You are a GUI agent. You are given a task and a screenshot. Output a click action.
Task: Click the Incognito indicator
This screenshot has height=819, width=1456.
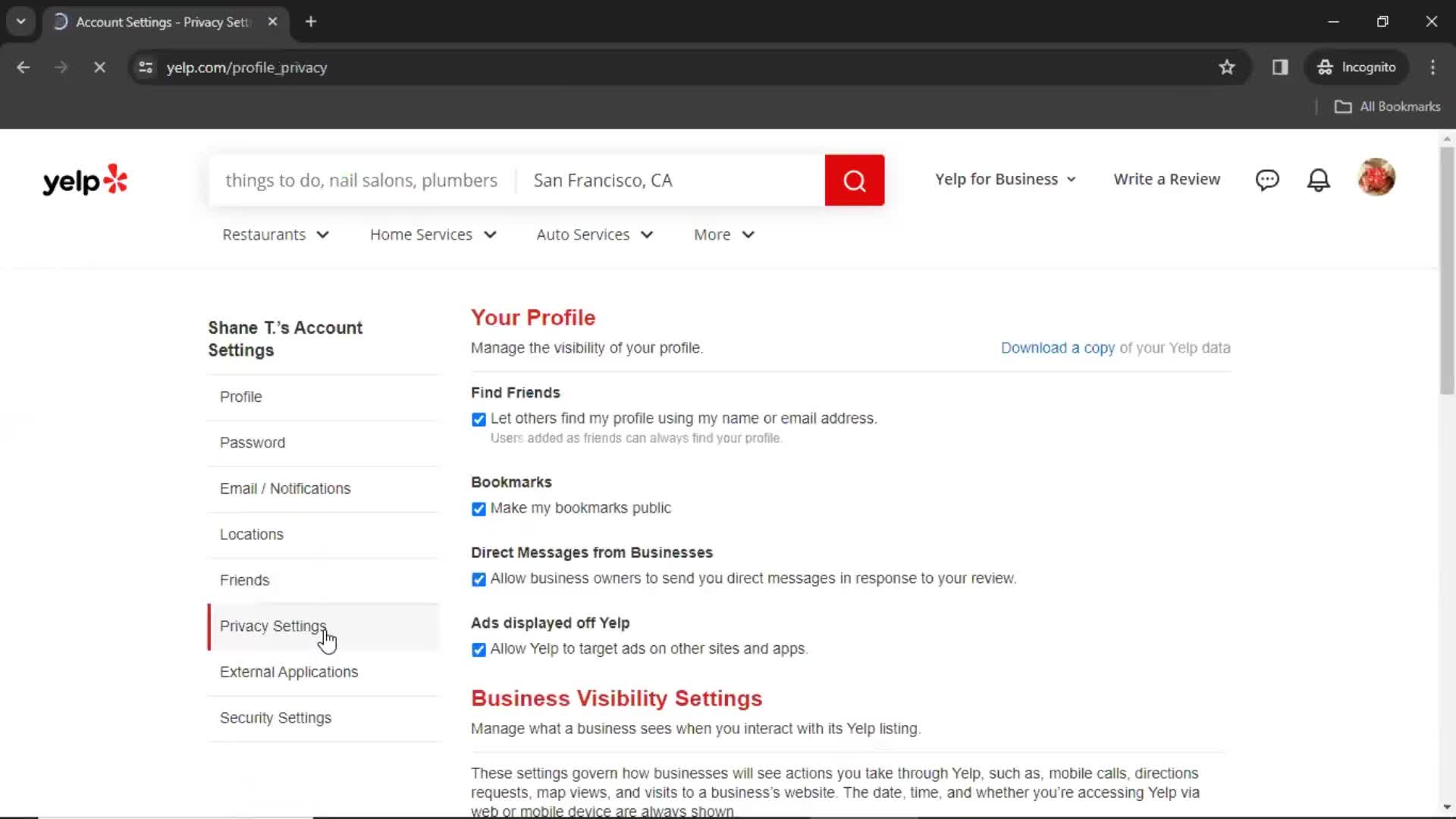point(1357,67)
